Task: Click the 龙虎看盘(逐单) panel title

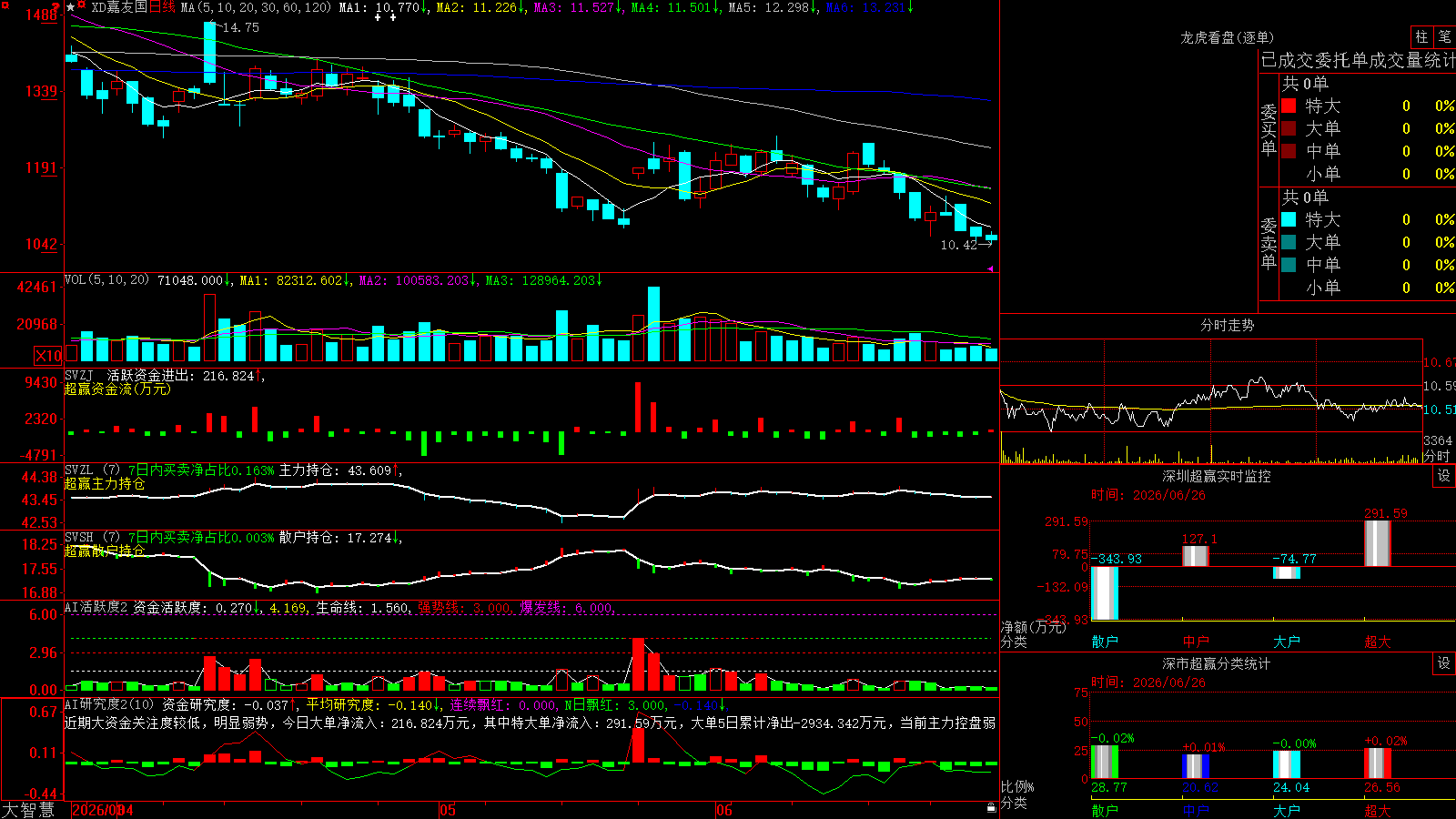Action: [1228, 37]
